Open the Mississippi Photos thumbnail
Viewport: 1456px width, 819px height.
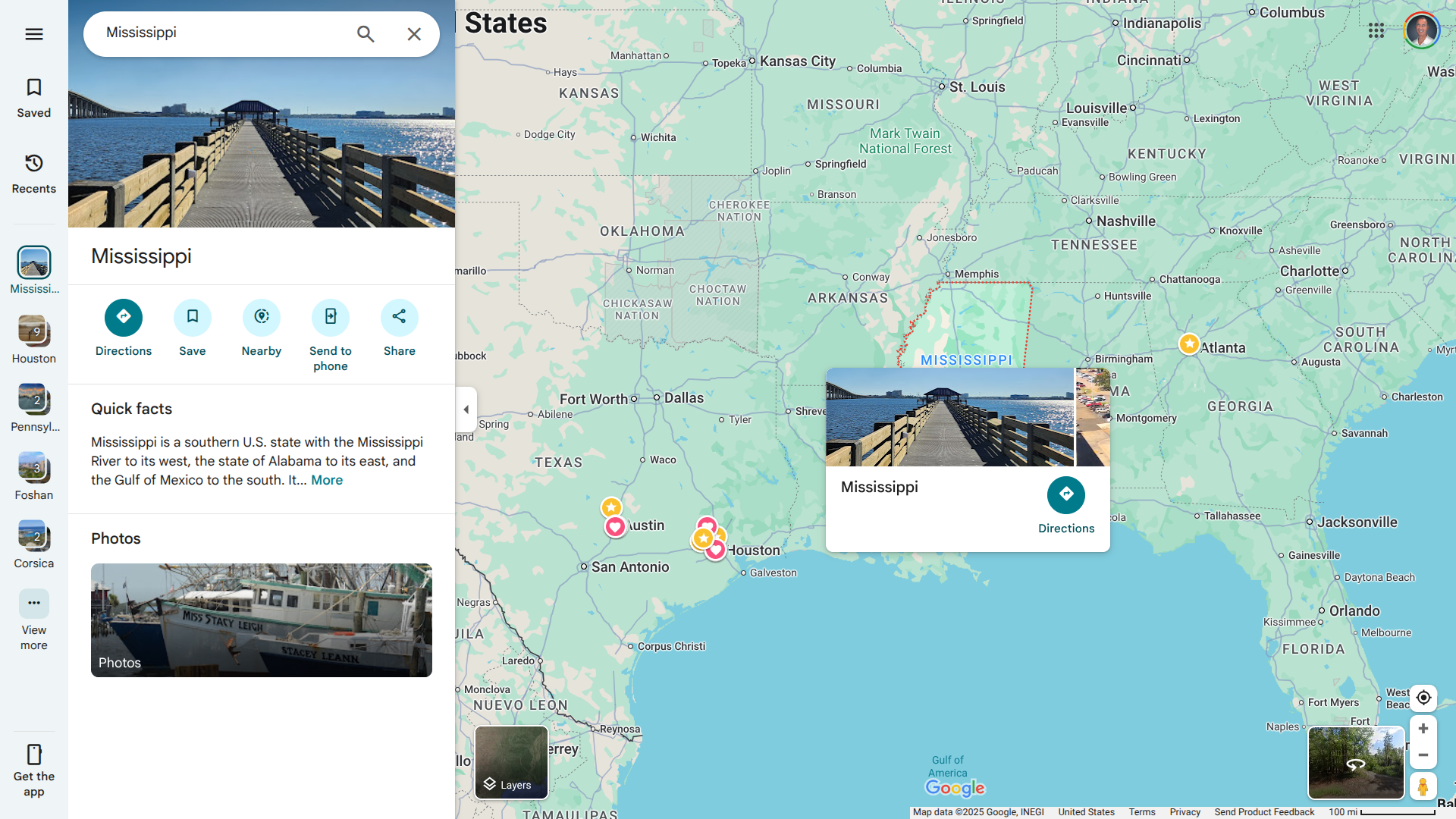click(262, 620)
